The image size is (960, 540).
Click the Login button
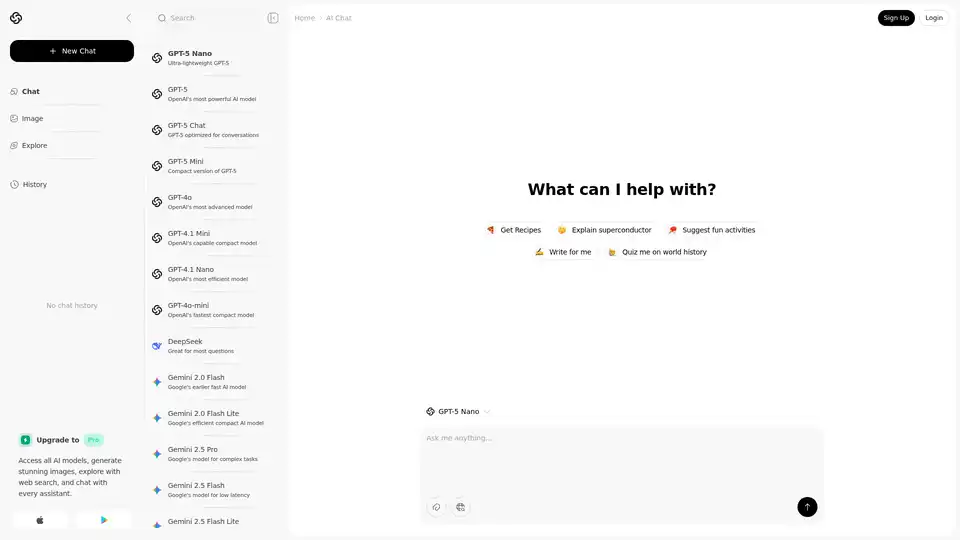[x=934, y=18]
